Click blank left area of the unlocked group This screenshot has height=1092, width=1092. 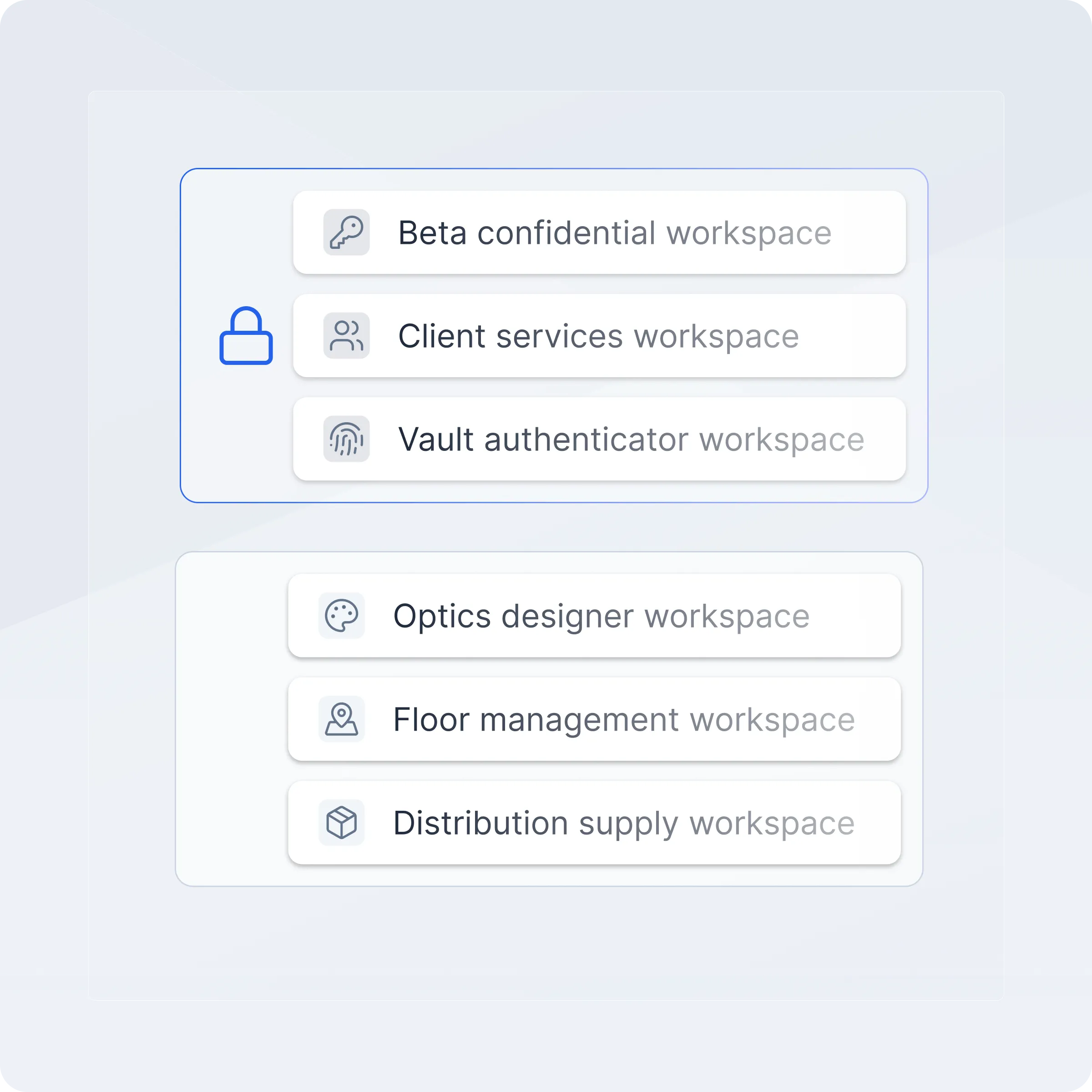point(232,719)
